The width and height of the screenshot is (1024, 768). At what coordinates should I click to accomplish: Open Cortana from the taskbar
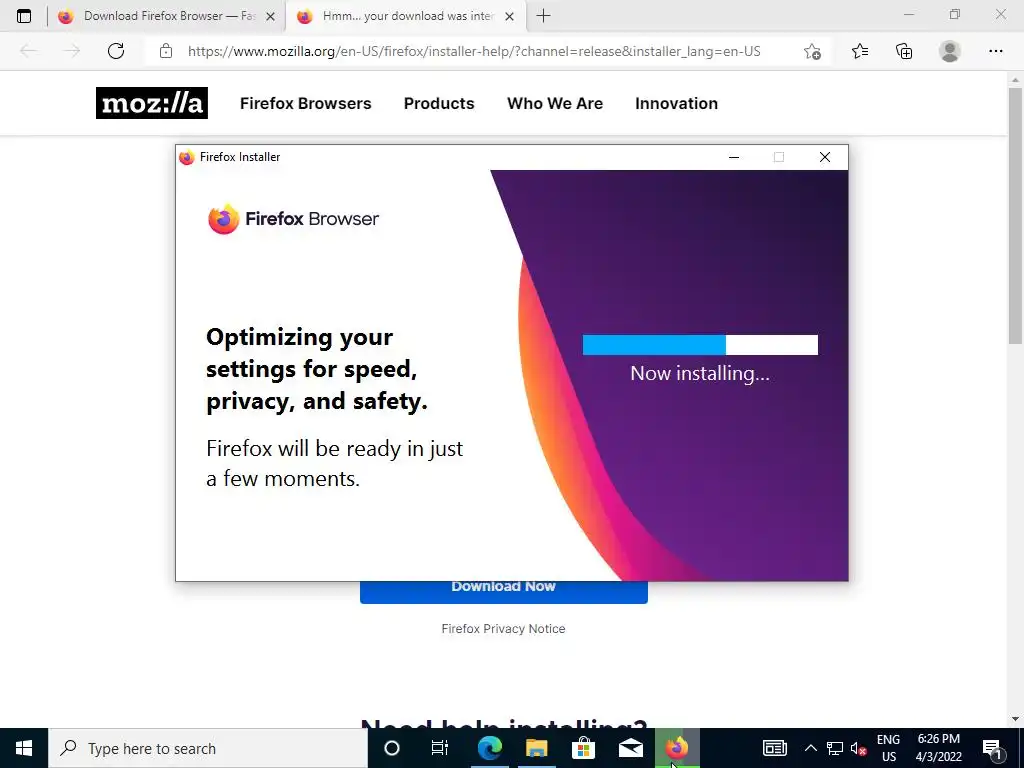click(392, 748)
